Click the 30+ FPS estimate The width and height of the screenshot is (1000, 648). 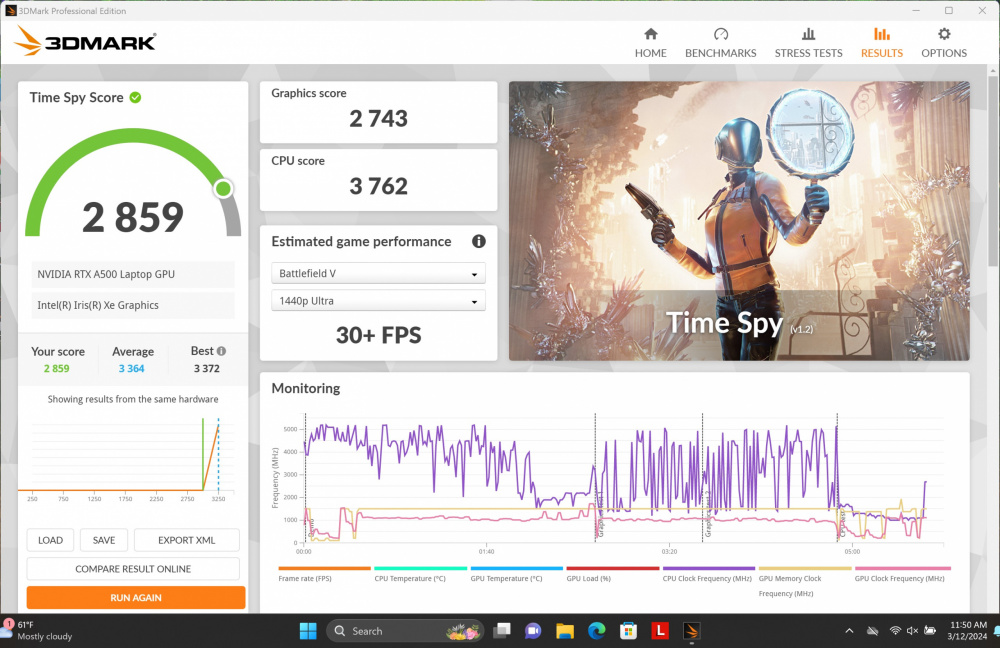(x=378, y=335)
